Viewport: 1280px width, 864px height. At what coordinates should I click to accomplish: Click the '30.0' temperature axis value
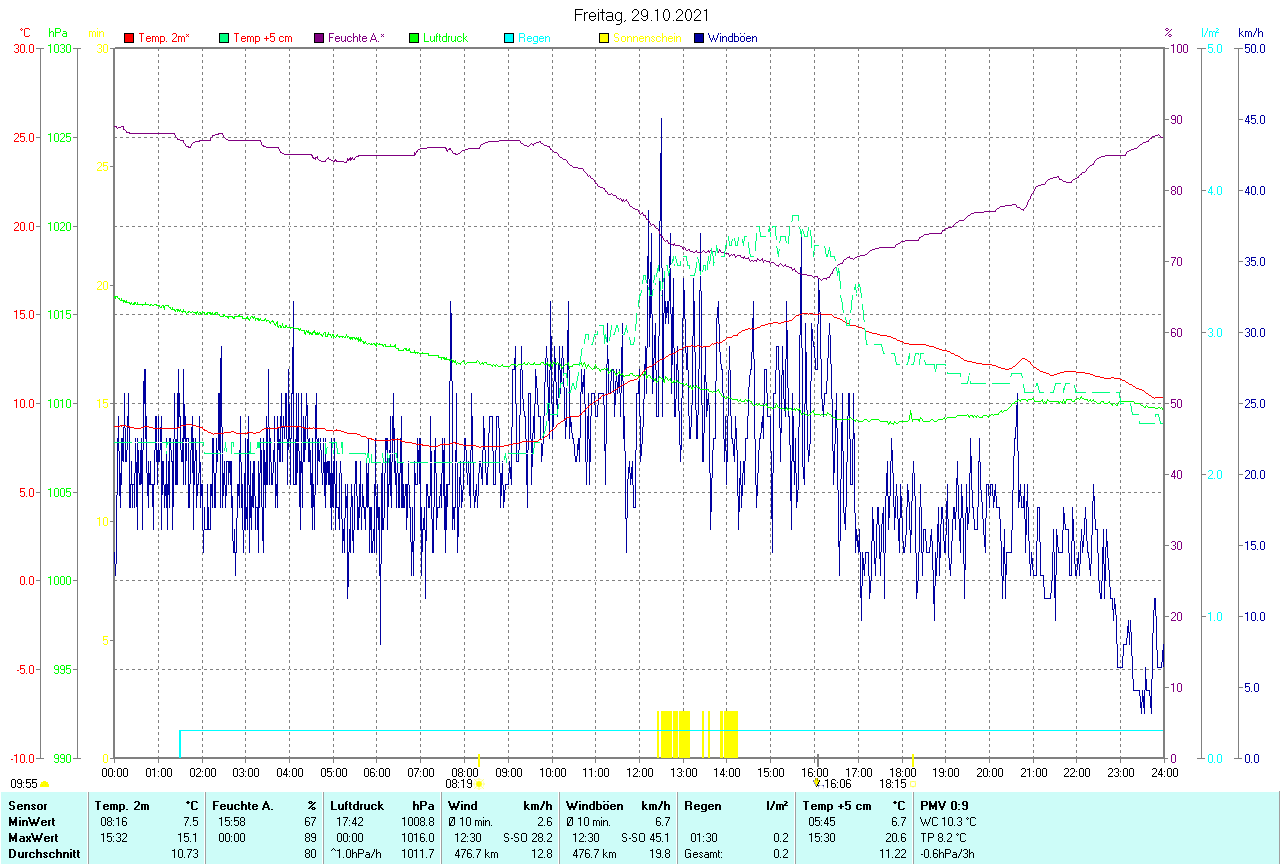click(x=23, y=48)
